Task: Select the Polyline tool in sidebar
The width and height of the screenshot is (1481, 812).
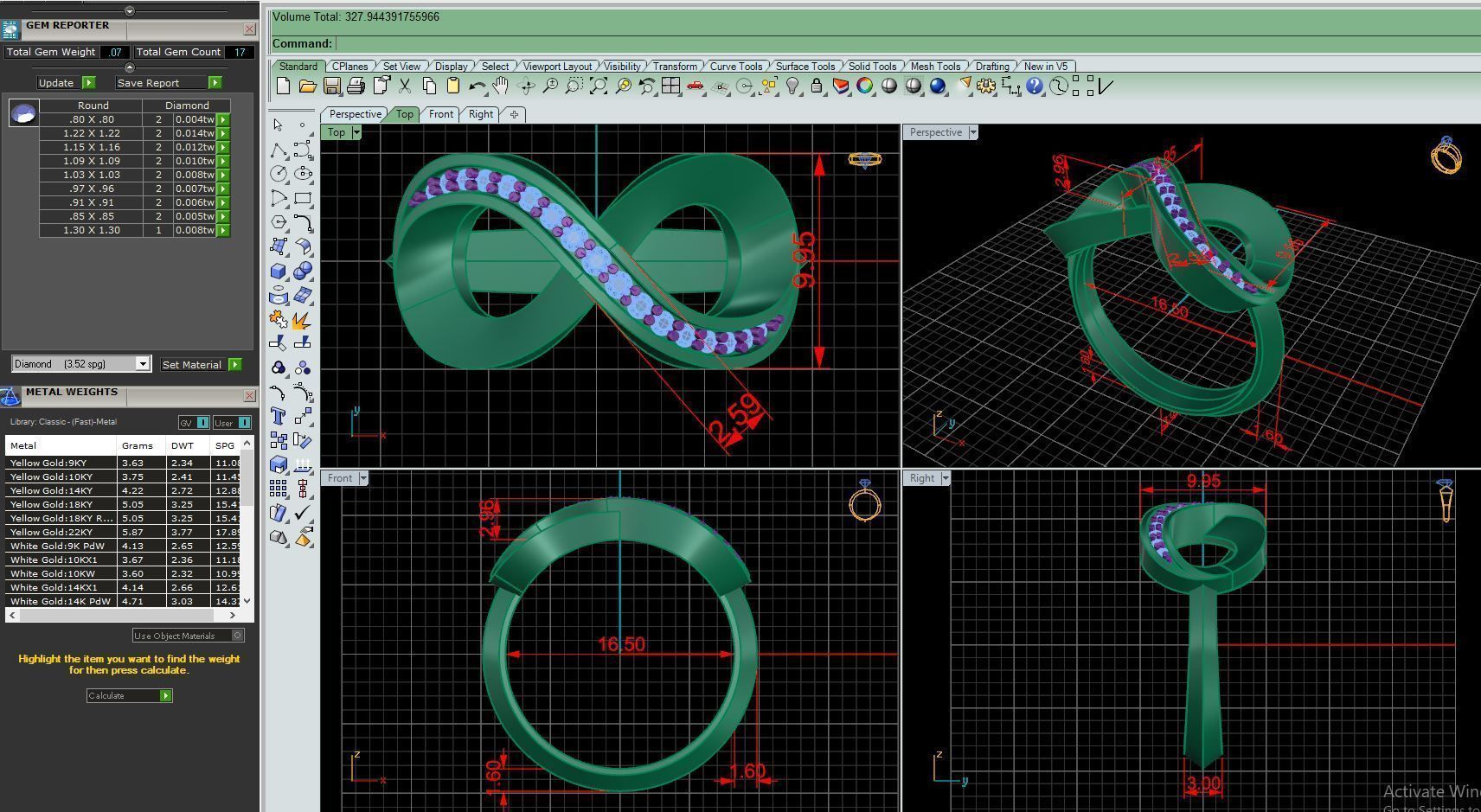Action: click(x=279, y=150)
